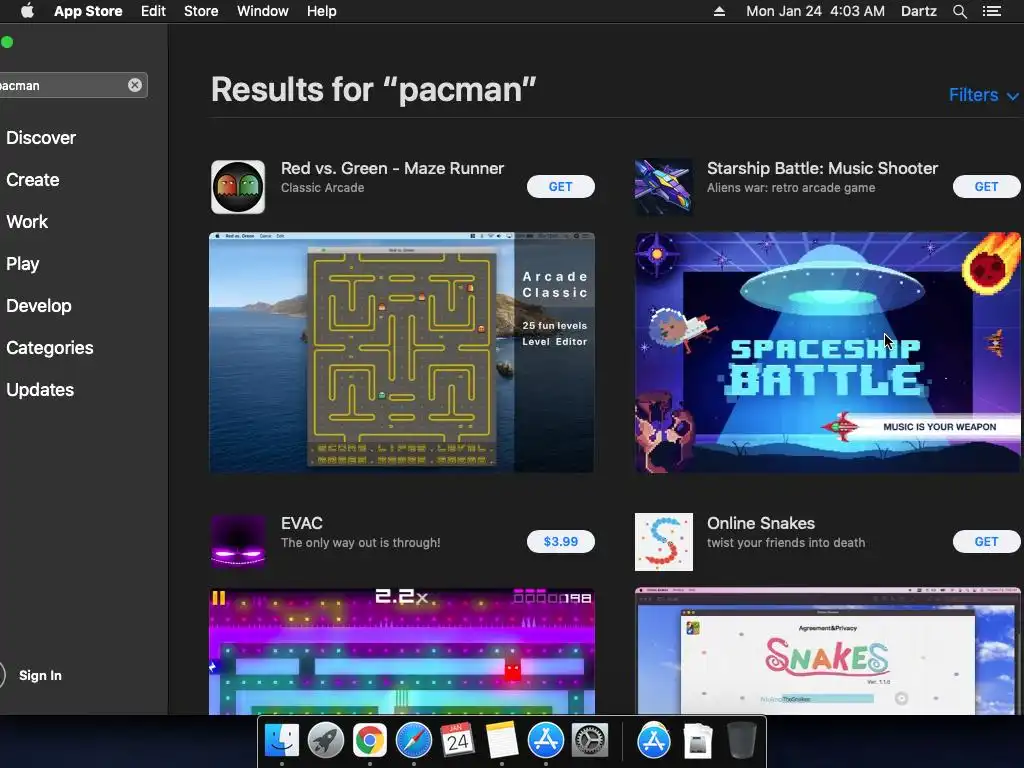Expand the Filters dropdown
The height and width of the screenshot is (768, 1024).
tap(984, 95)
